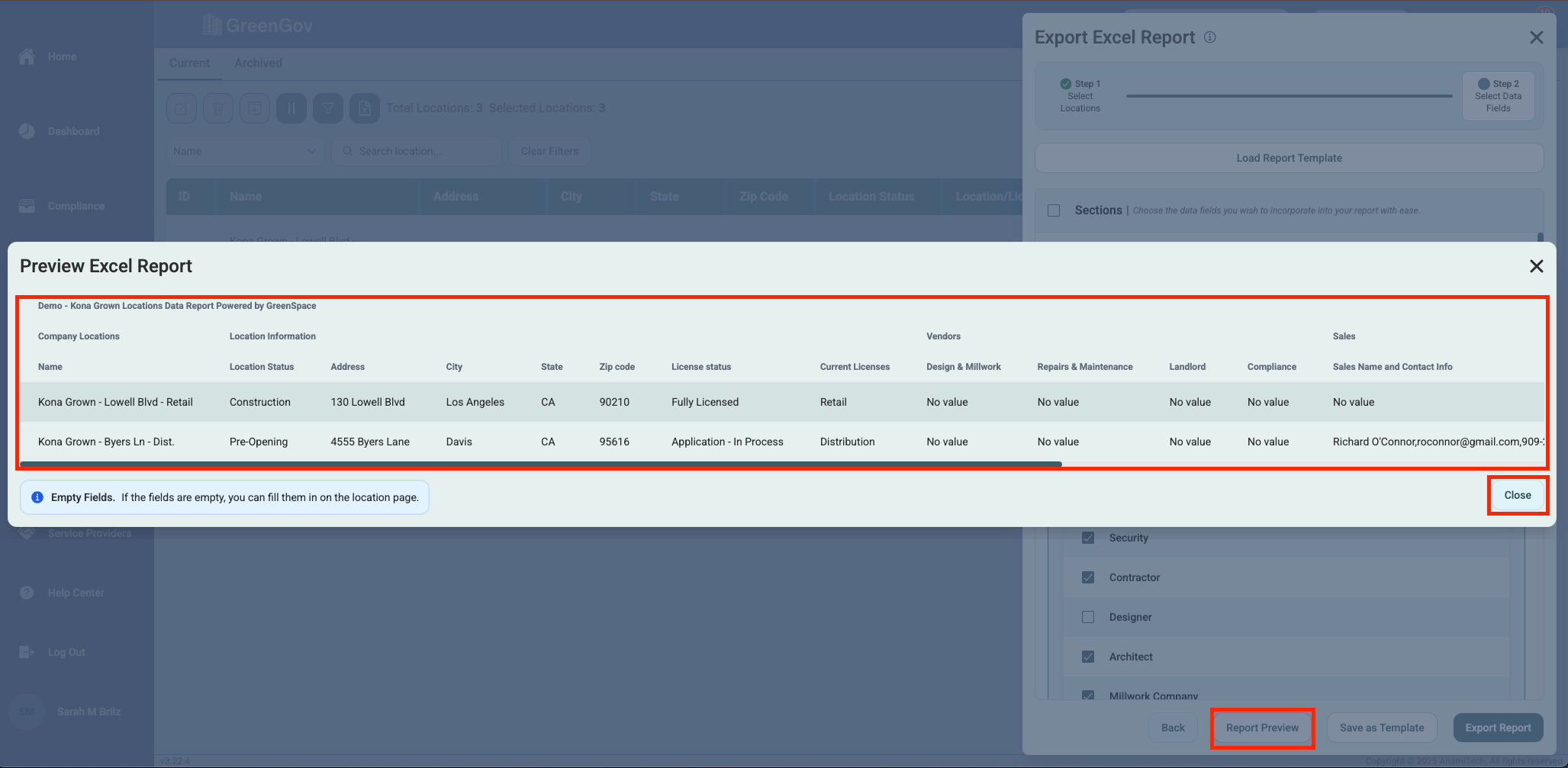Click the 'Pre-Opening' location status cell
The width and height of the screenshot is (1568, 768).
pos(259,442)
